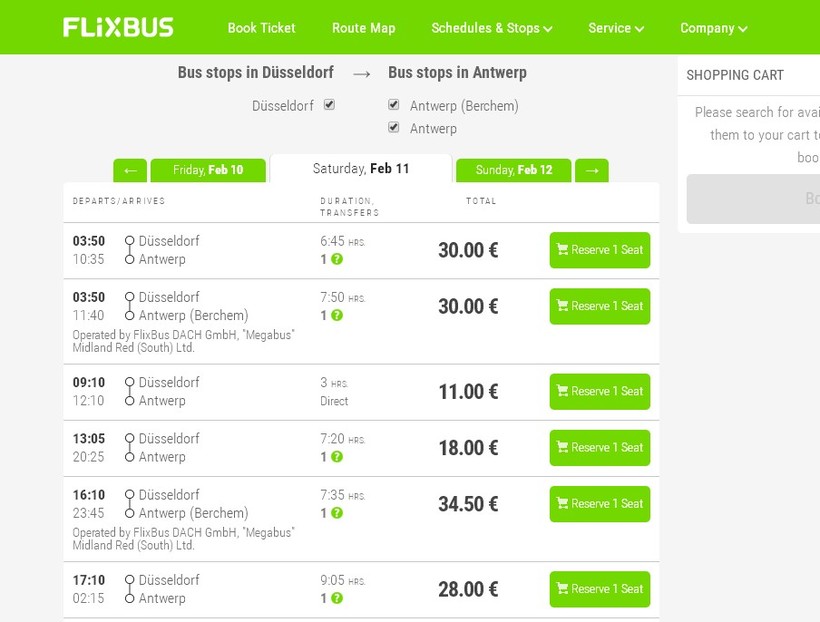
Task: Reserve 1 seat on the 11.00 € trip
Action: 600,392
